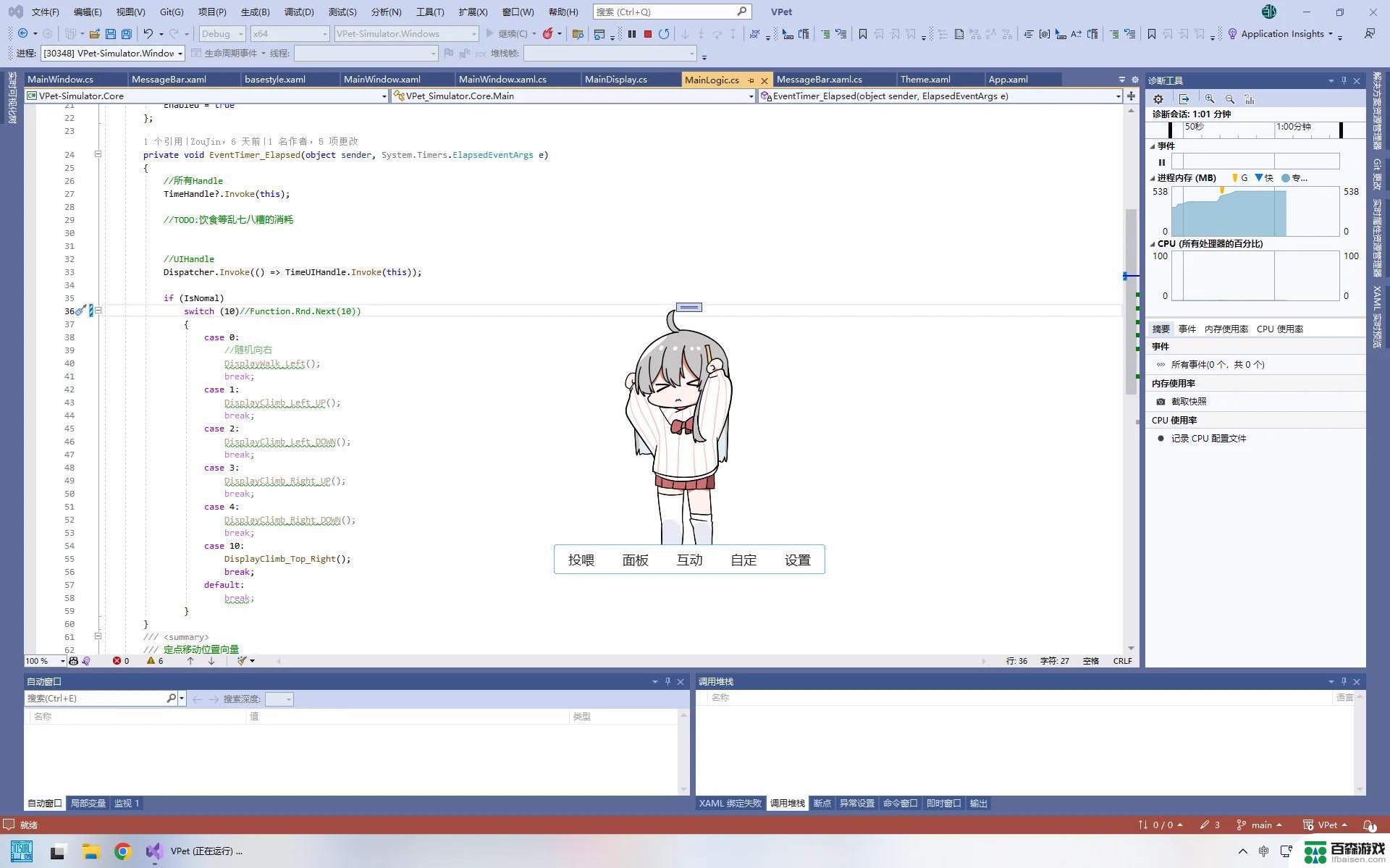This screenshot has height=868, width=1390.
Task: Toggle the snapshot marker legend
Action: point(1264,178)
